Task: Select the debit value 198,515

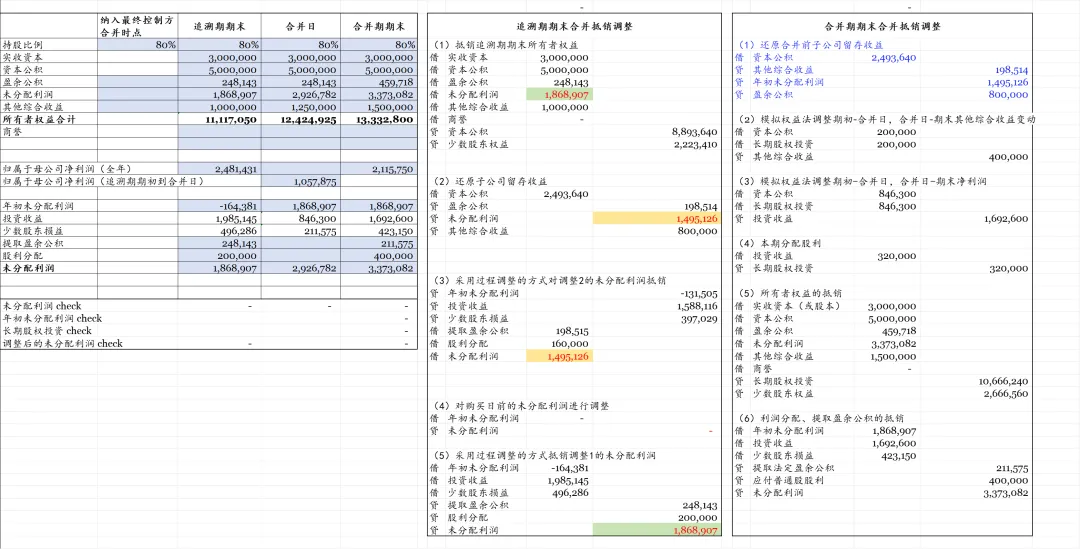Action: [570, 331]
